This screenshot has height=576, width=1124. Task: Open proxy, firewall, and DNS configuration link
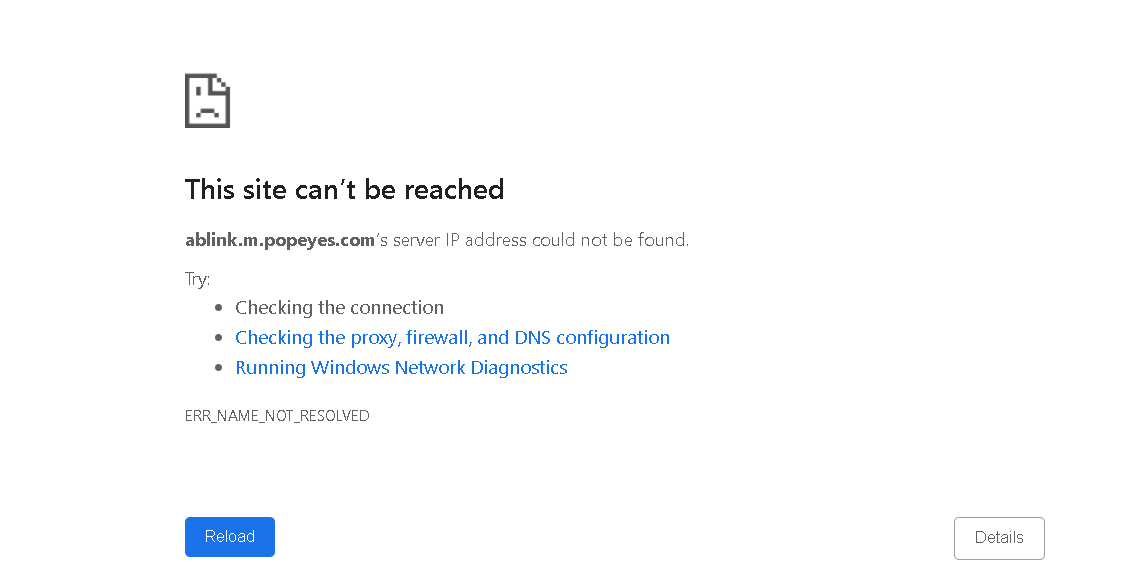tap(452, 338)
